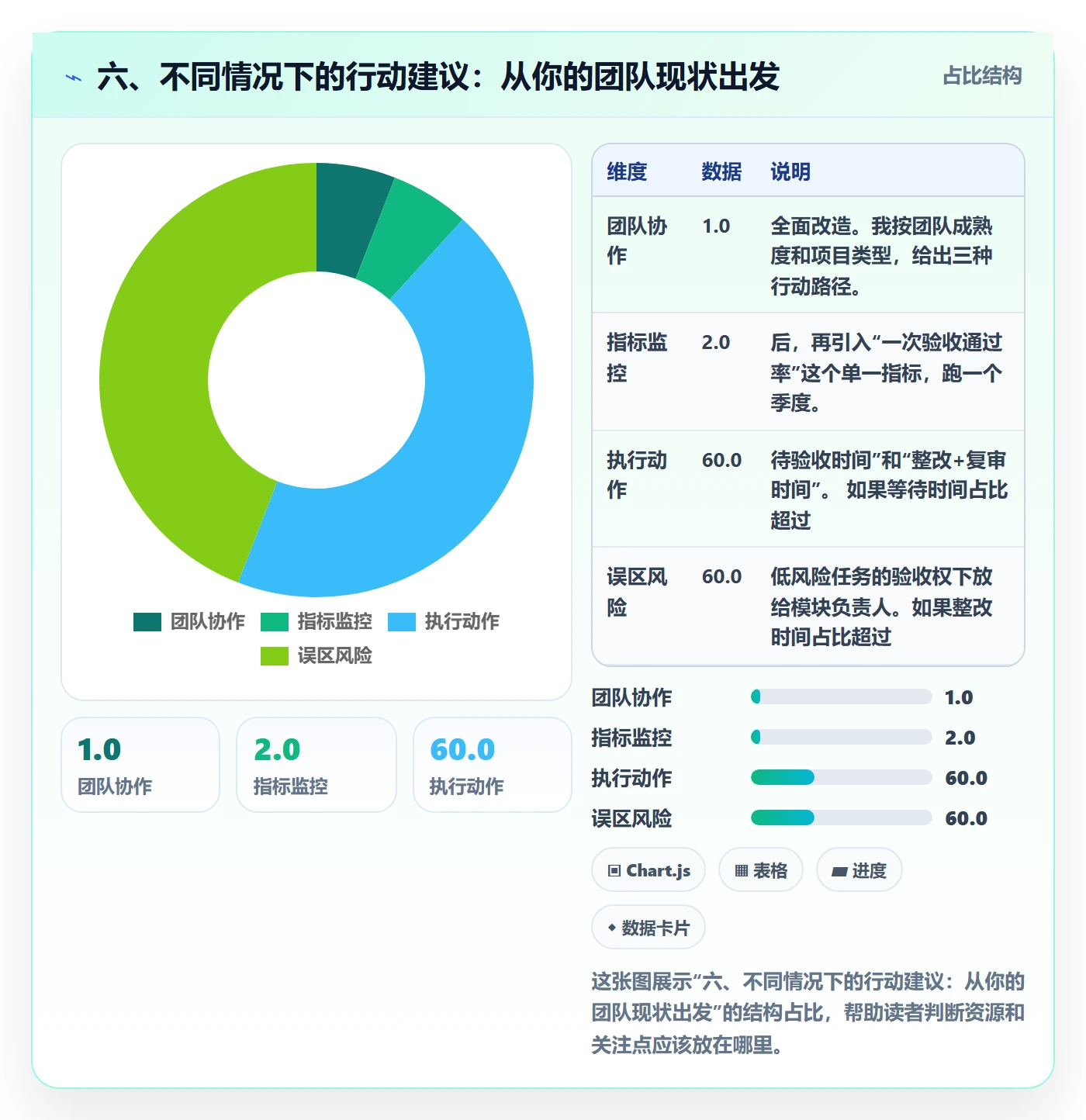The height and width of the screenshot is (1120, 1086).
Task: Select the dark teal 团队协作 donut segment
Action: click(x=348, y=219)
